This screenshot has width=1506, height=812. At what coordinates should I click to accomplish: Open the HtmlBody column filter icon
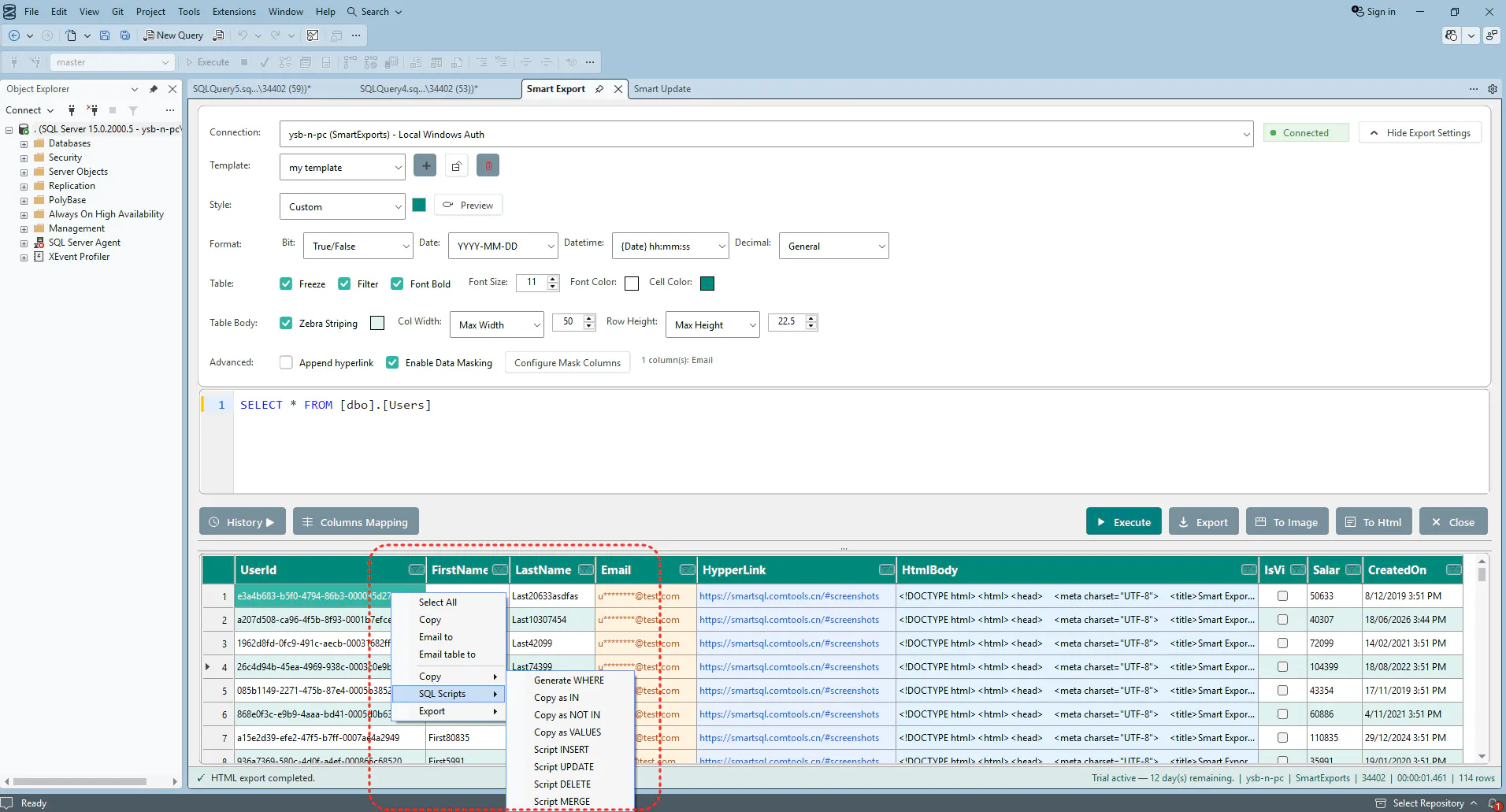(1249, 569)
